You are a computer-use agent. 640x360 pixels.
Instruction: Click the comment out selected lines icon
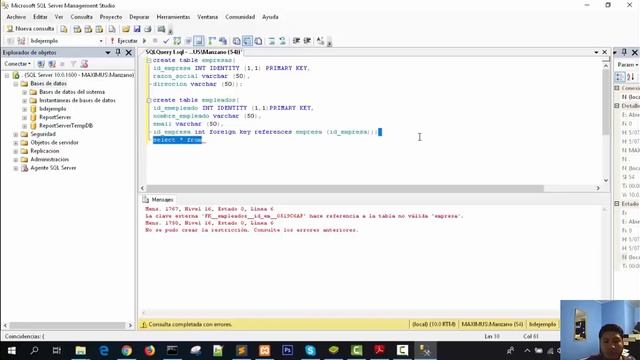(271, 41)
